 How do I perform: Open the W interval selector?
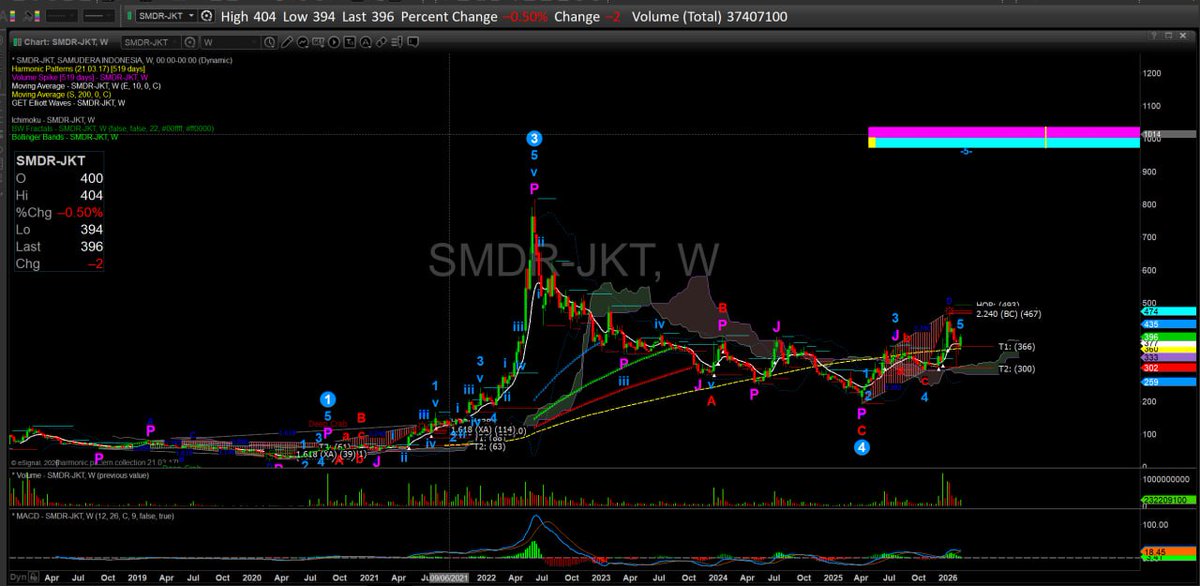(x=231, y=42)
